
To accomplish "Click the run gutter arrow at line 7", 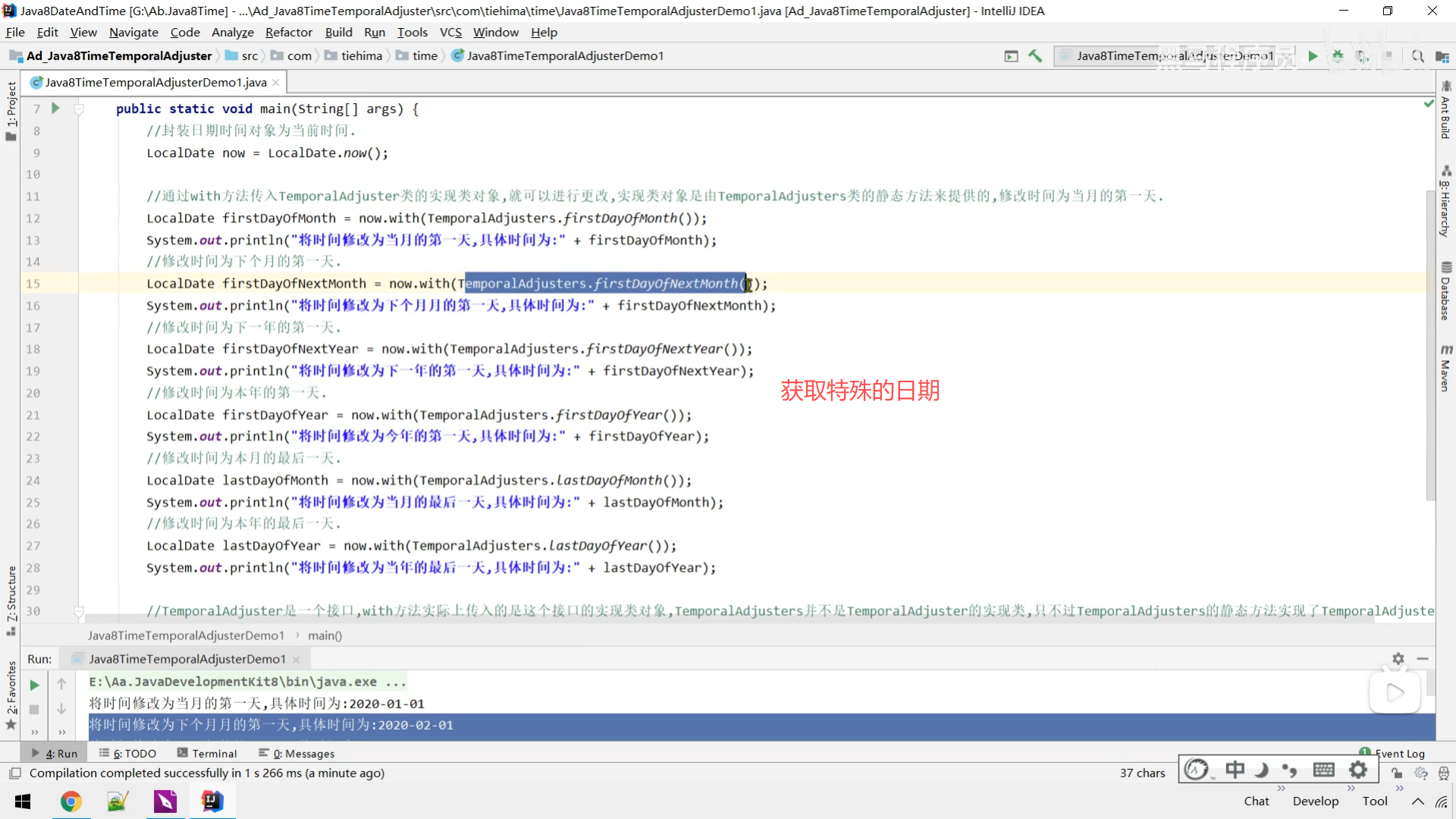I will (55, 108).
